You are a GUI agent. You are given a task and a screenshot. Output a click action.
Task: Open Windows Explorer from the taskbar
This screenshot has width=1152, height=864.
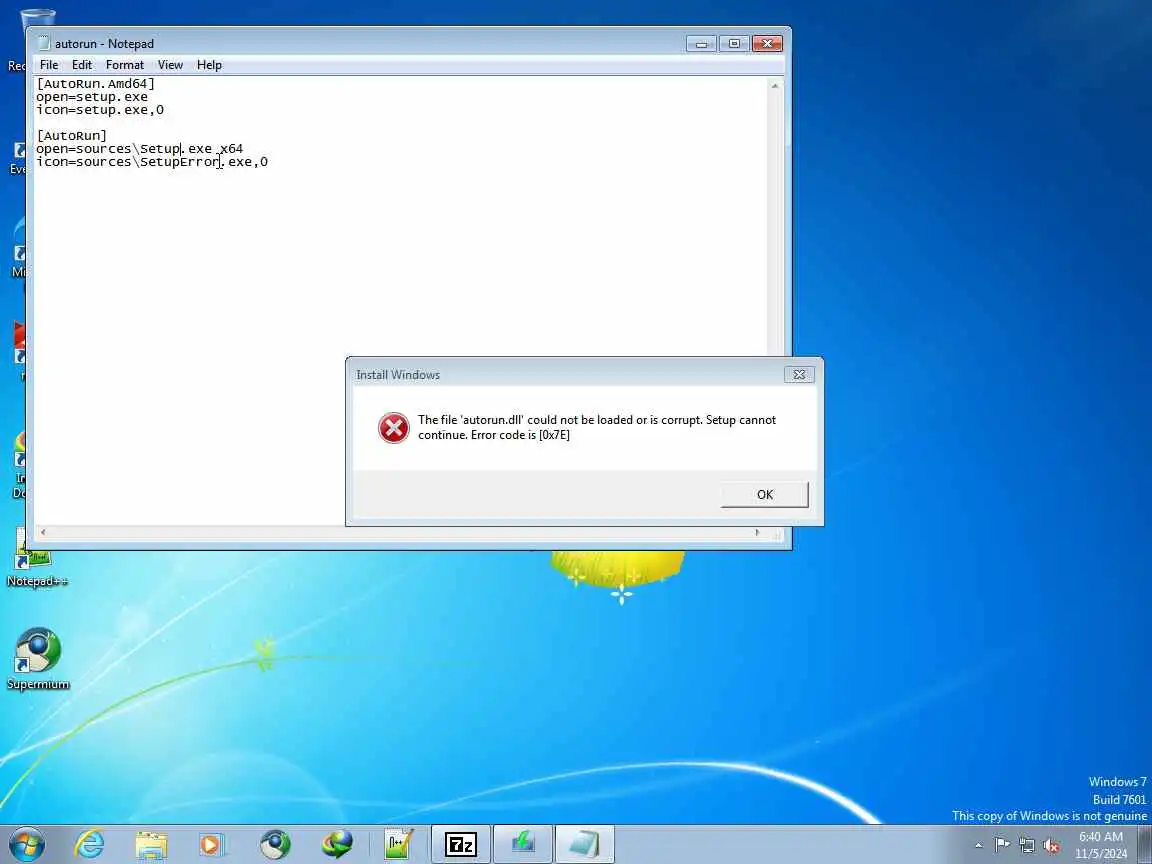(x=151, y=844)
